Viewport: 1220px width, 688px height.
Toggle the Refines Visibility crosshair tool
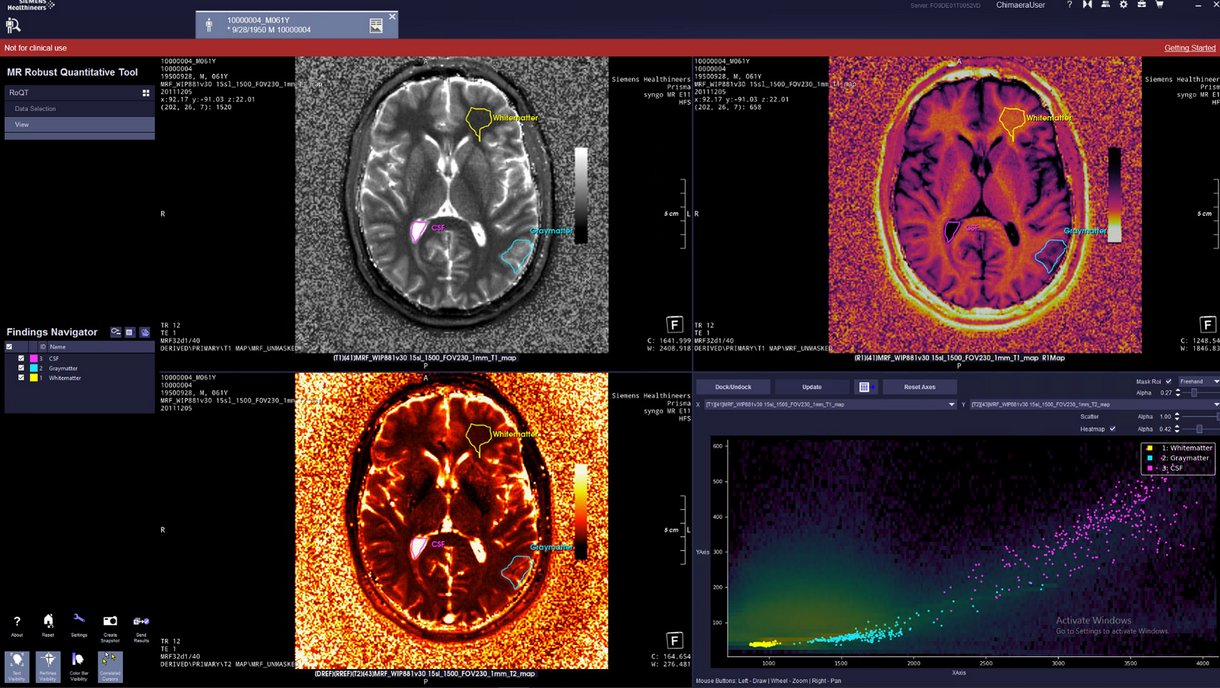[48, 667]
